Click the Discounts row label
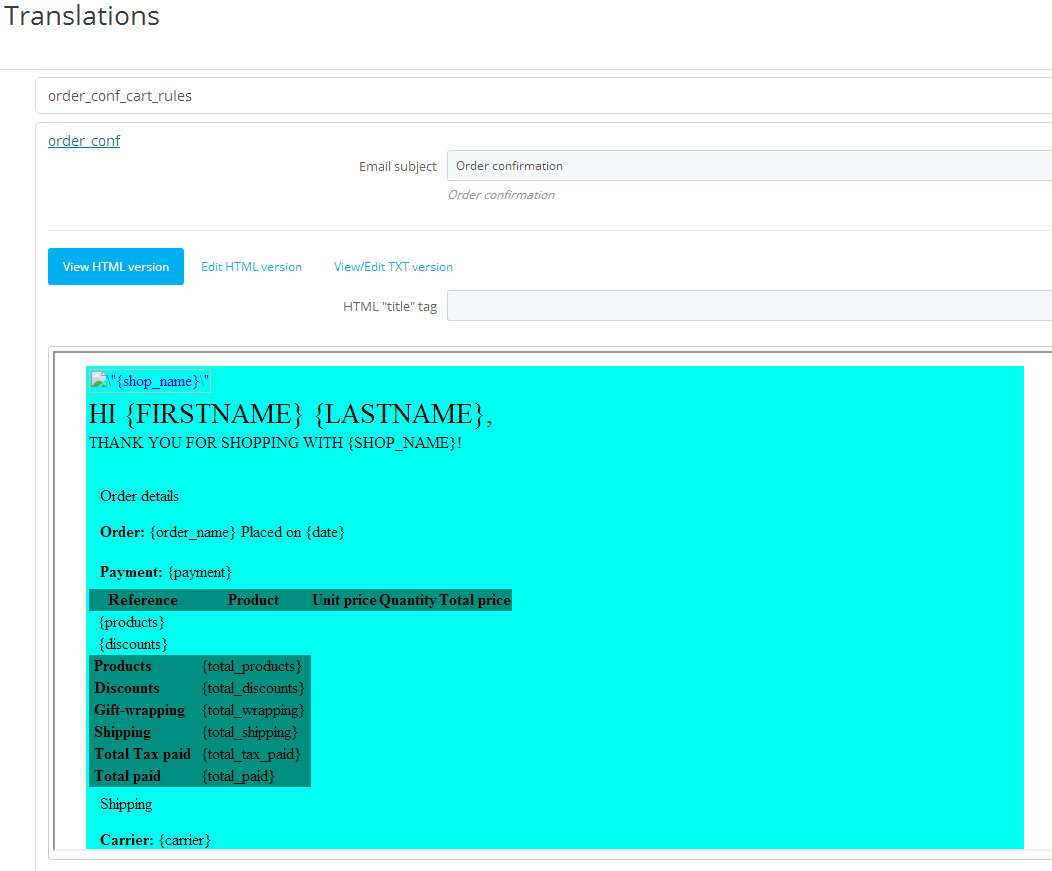The height and width of the screenshot is (871, 1052). tap(127, 688)
